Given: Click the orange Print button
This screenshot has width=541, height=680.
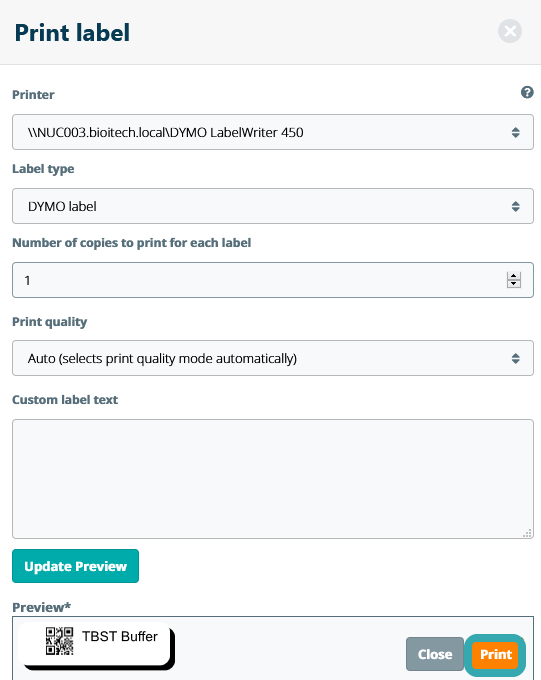Looking at the screenshot, I should coord(495,654).
